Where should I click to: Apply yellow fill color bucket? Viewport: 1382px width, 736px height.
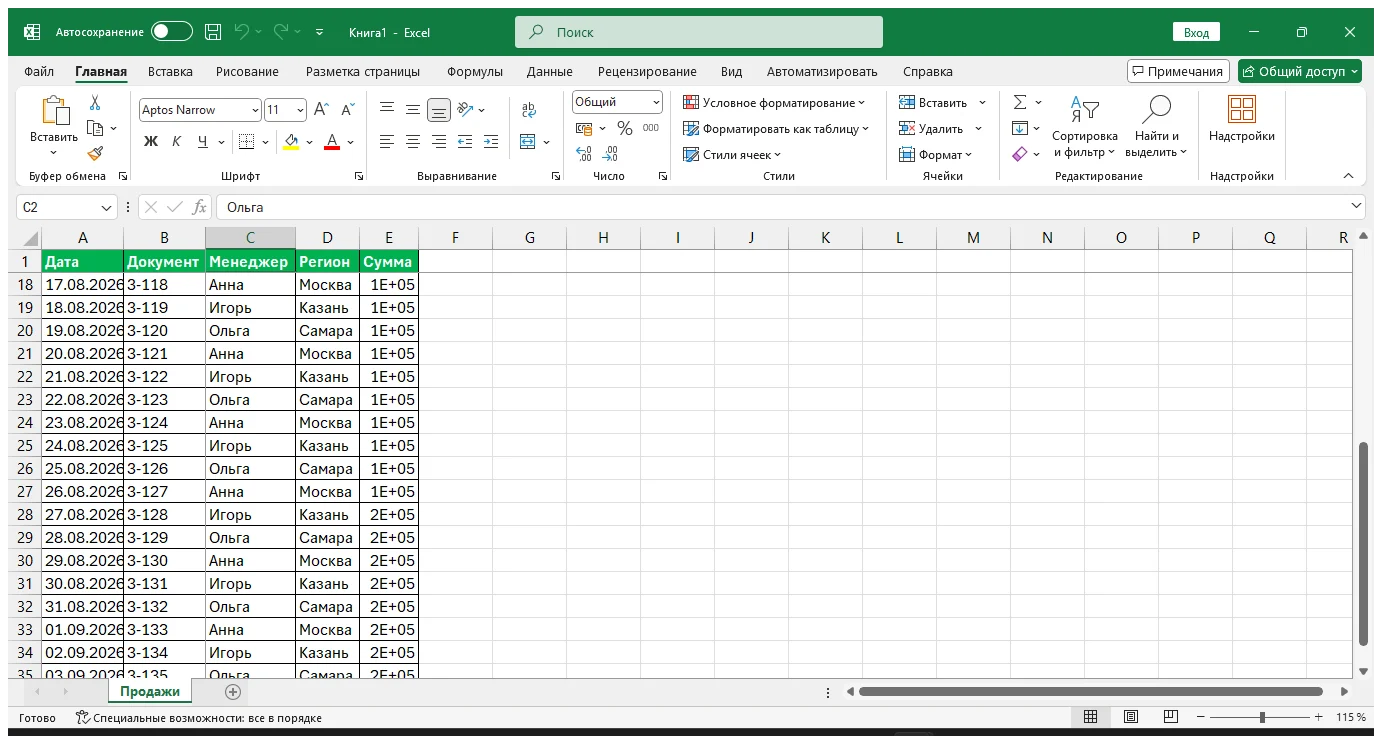(291, 142)
